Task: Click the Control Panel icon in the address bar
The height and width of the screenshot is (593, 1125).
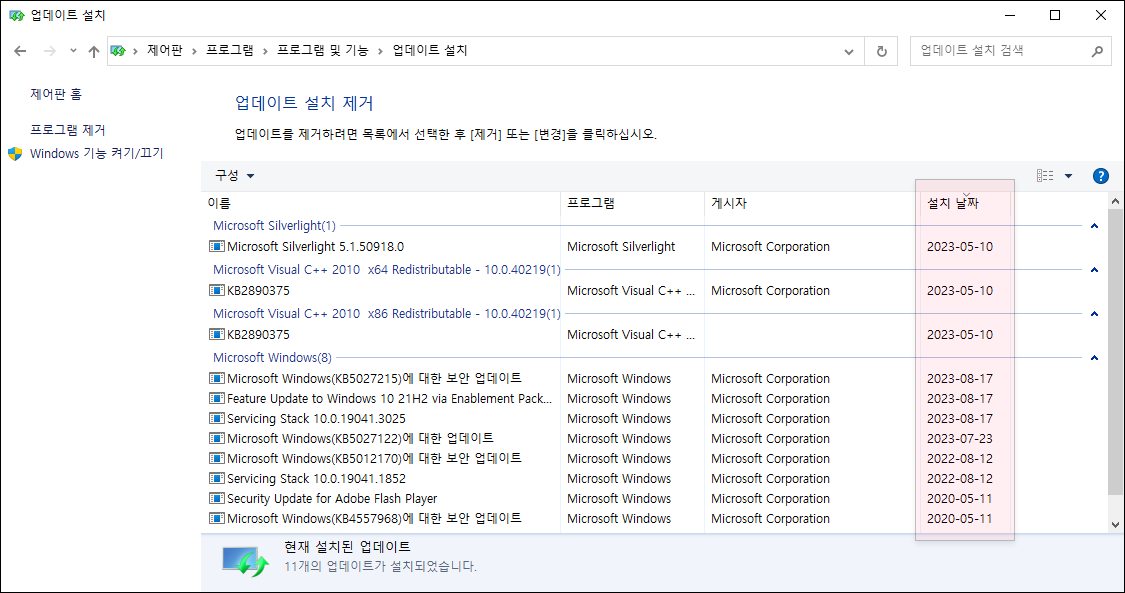Action: (x=119, y=51)
